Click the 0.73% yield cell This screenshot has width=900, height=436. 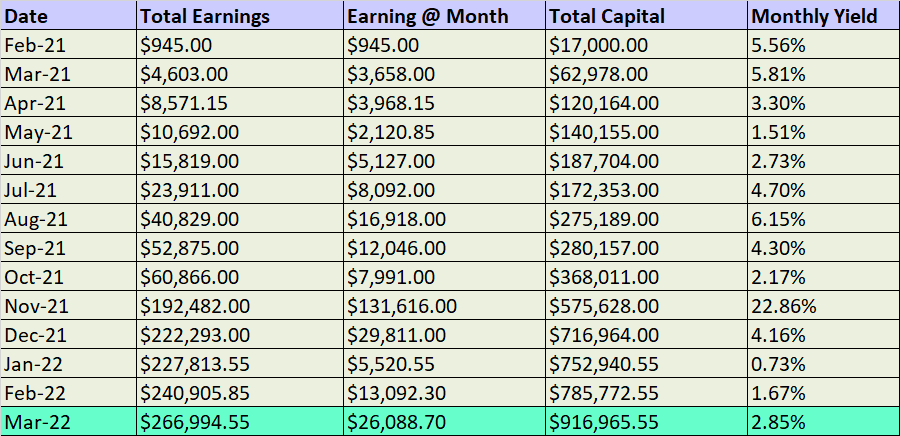point(822,363)
